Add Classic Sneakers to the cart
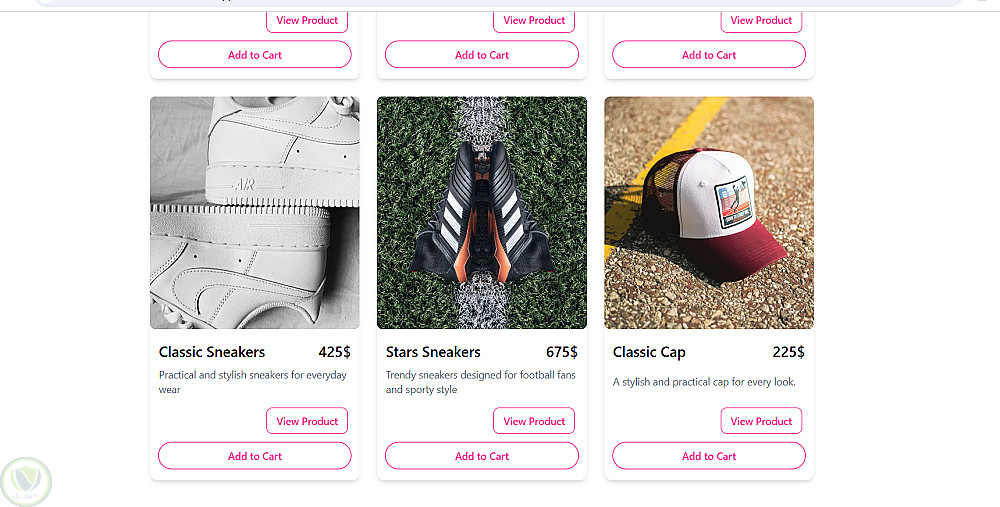Screen dimensions: 1000x507 (x=254, y=456)
